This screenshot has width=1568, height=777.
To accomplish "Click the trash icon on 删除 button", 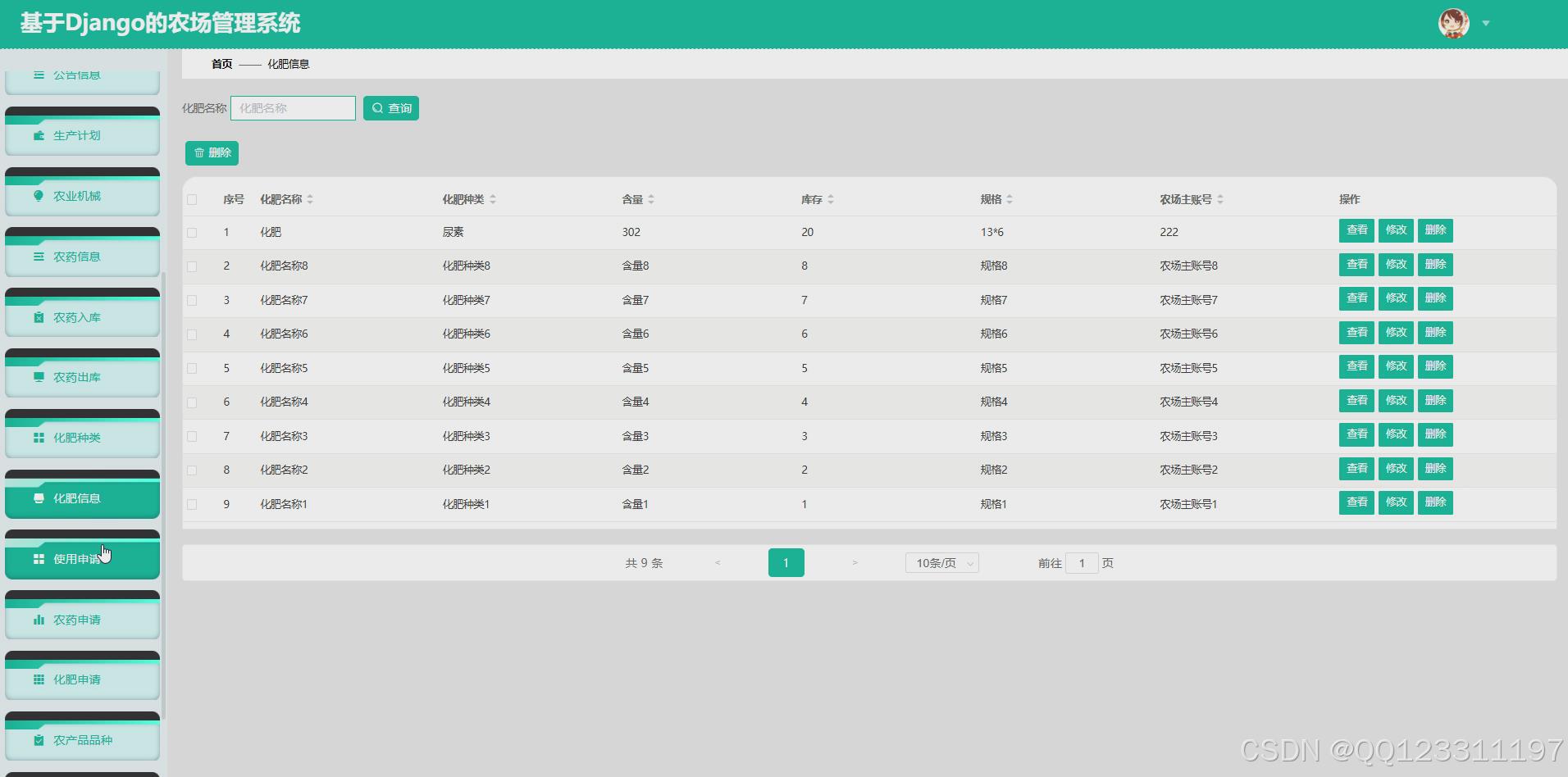I will pos(199,152).
